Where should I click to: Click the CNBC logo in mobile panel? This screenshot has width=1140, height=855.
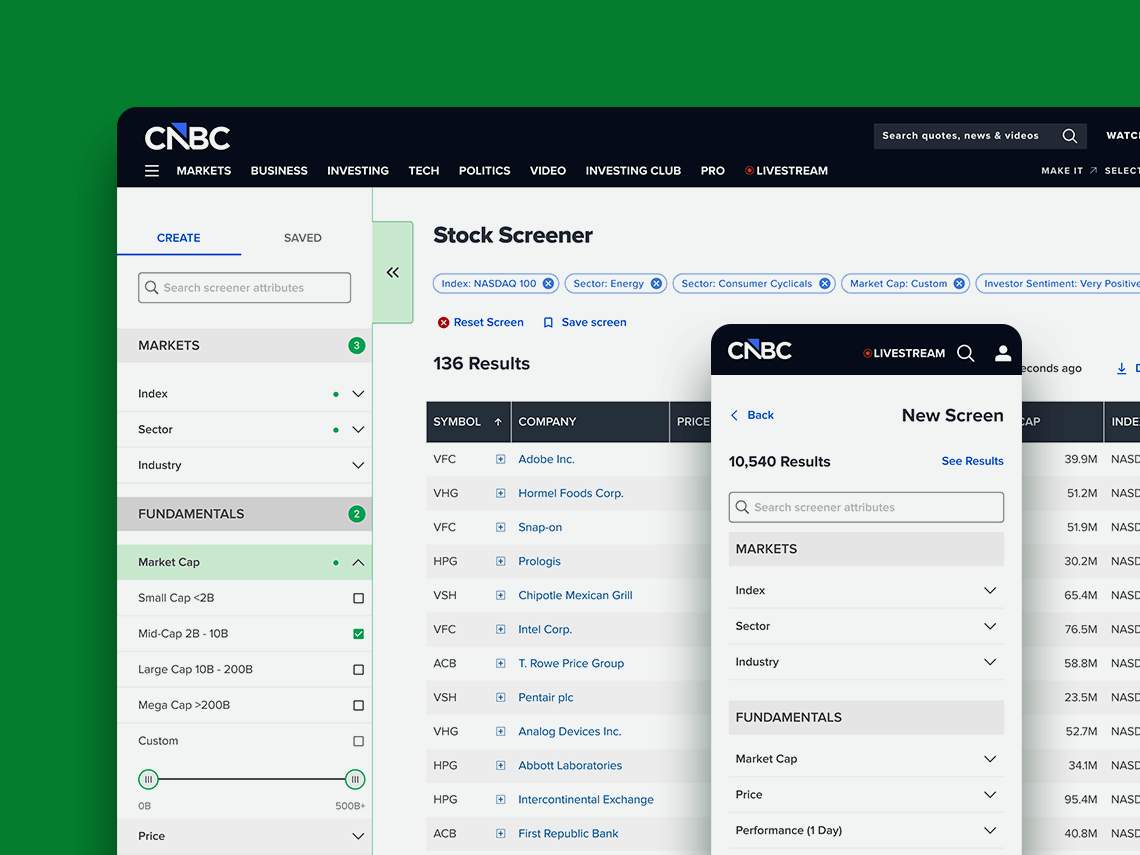pyautogui.click(x=760, y=350)
